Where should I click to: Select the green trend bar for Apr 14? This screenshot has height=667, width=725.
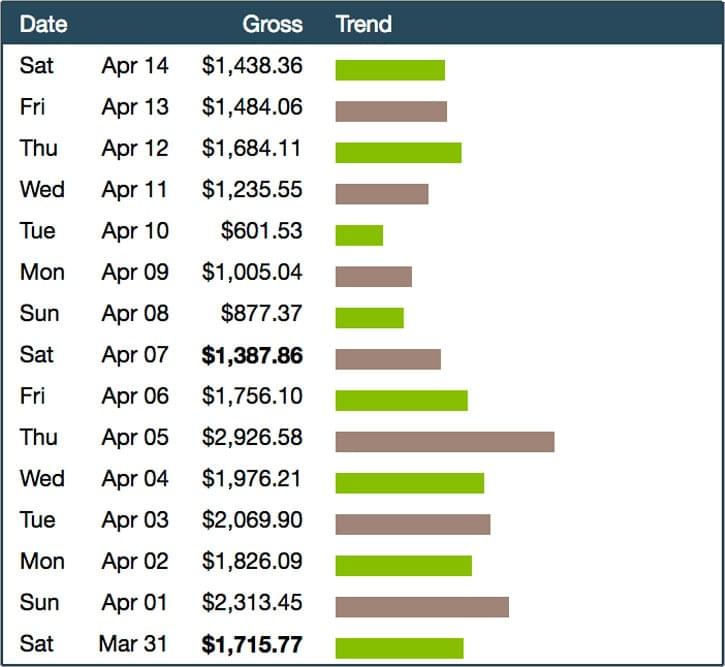click(x=390, y=70)
